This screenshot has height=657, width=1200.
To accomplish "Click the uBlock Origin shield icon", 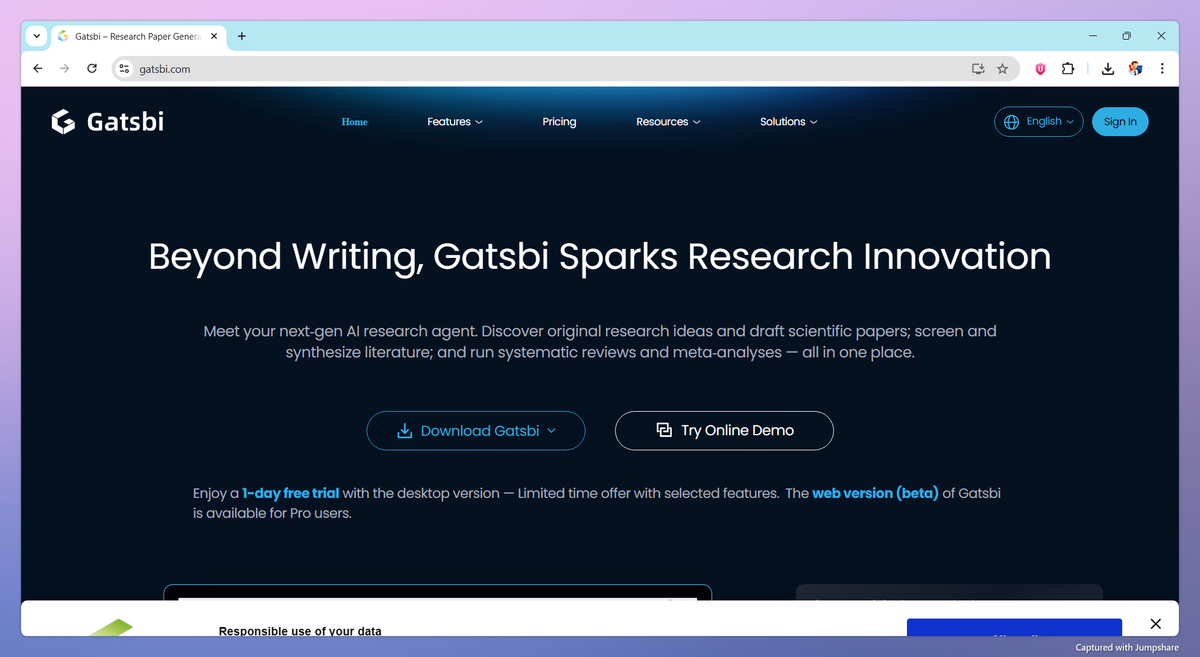I will coord(1039,69).
